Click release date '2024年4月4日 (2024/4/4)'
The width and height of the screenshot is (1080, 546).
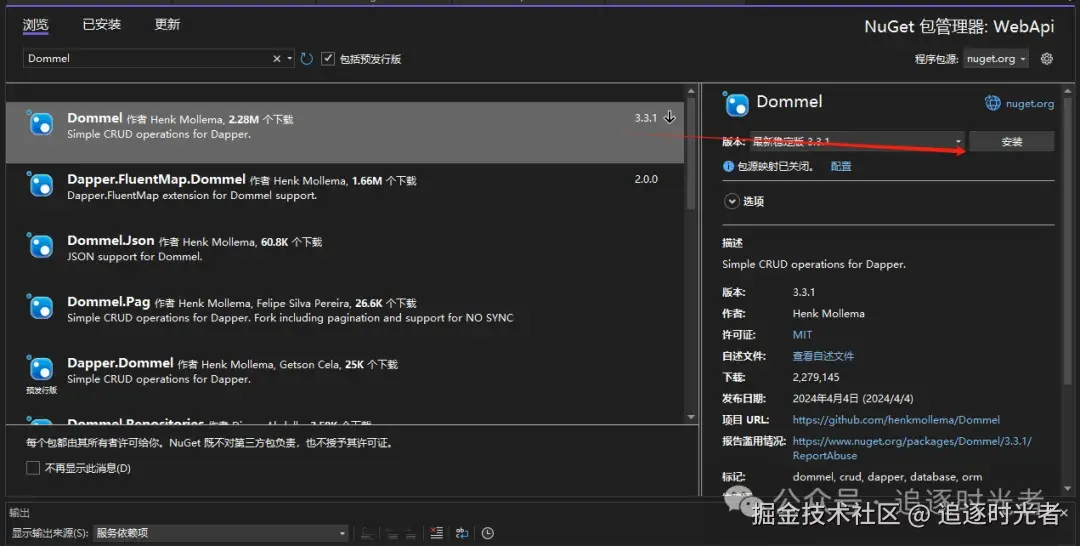pos(853,399)
